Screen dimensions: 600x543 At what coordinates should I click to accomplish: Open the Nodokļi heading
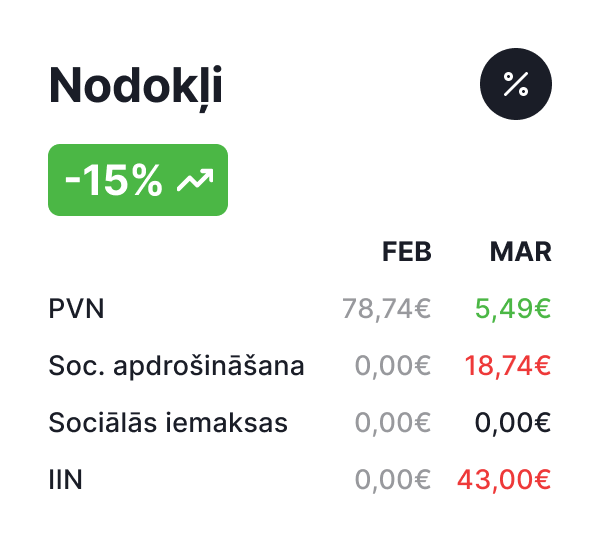pyautogui.click(x=135, y=86)
